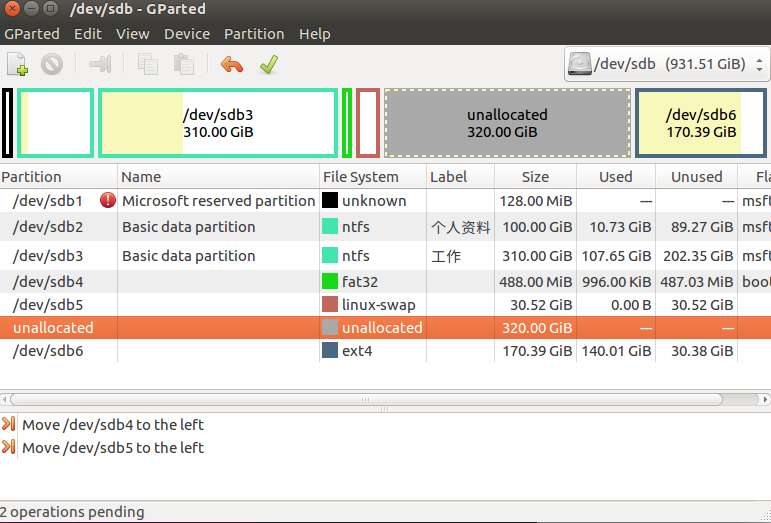Click the Microsoft reserved partition name
Screen dimensions: 771x523
218,201
